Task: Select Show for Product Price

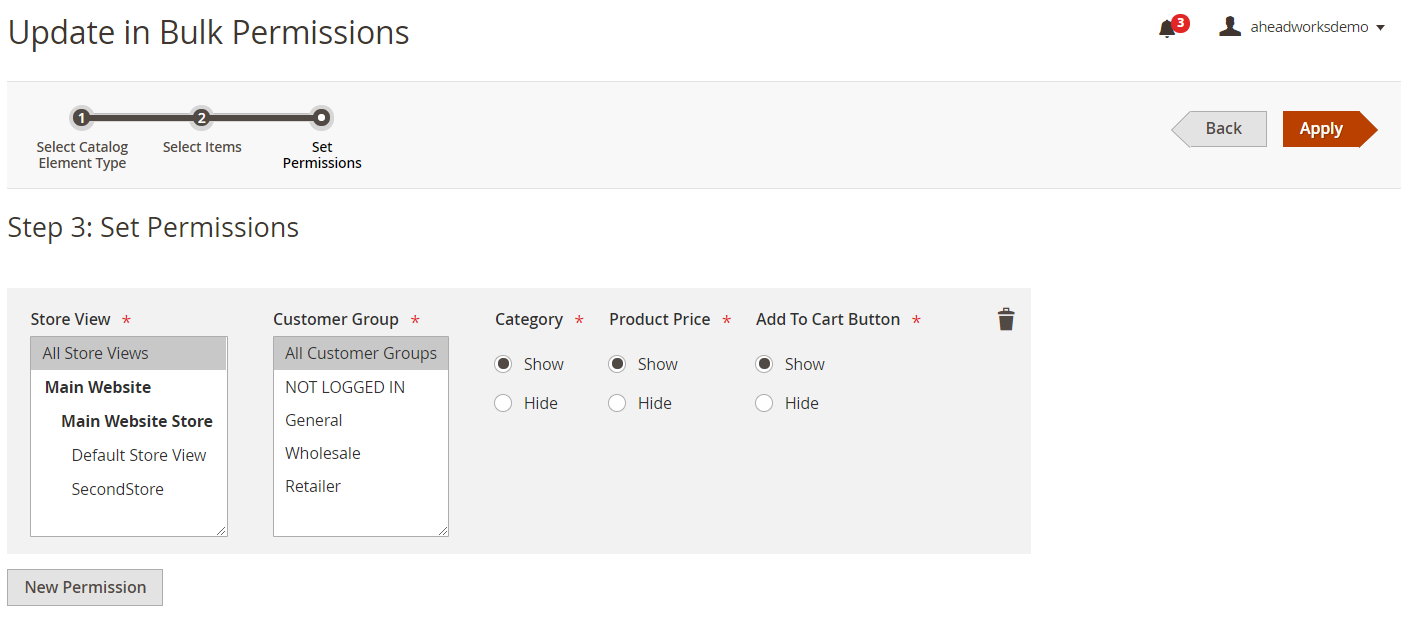Action: click(x=617, y=364)
